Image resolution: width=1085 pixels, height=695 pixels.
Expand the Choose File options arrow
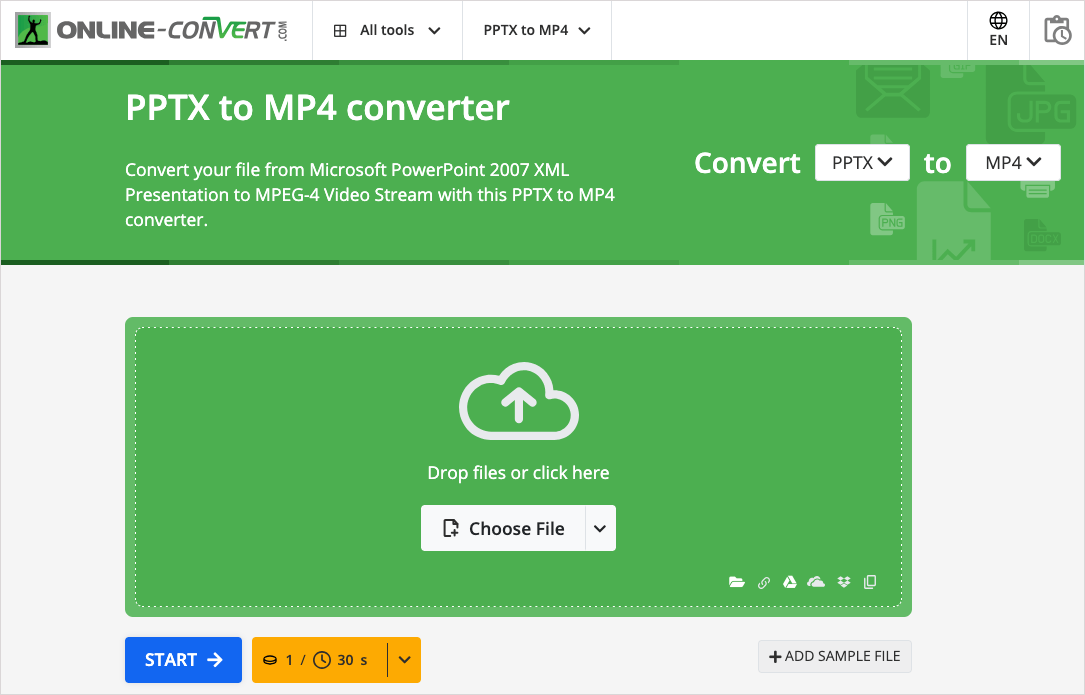pyautogui.click(x=601, y=528)
